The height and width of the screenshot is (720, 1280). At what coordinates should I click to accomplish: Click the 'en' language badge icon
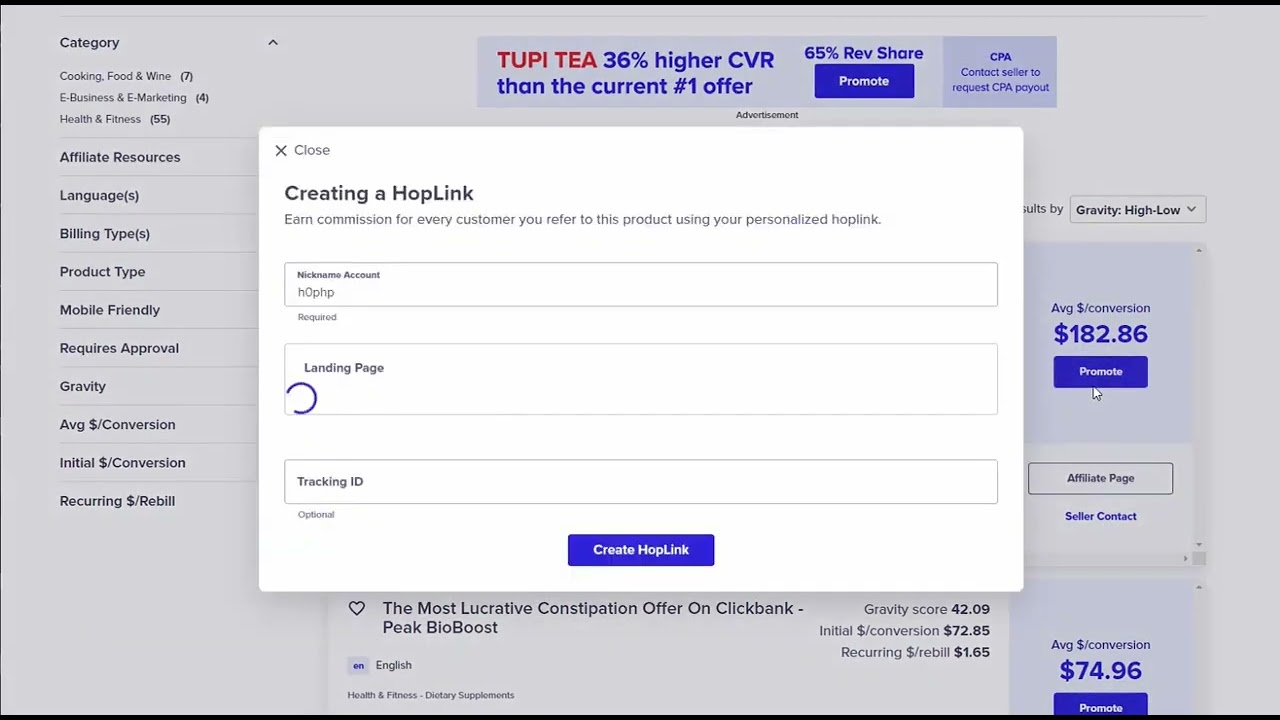(x=358, y=665)
